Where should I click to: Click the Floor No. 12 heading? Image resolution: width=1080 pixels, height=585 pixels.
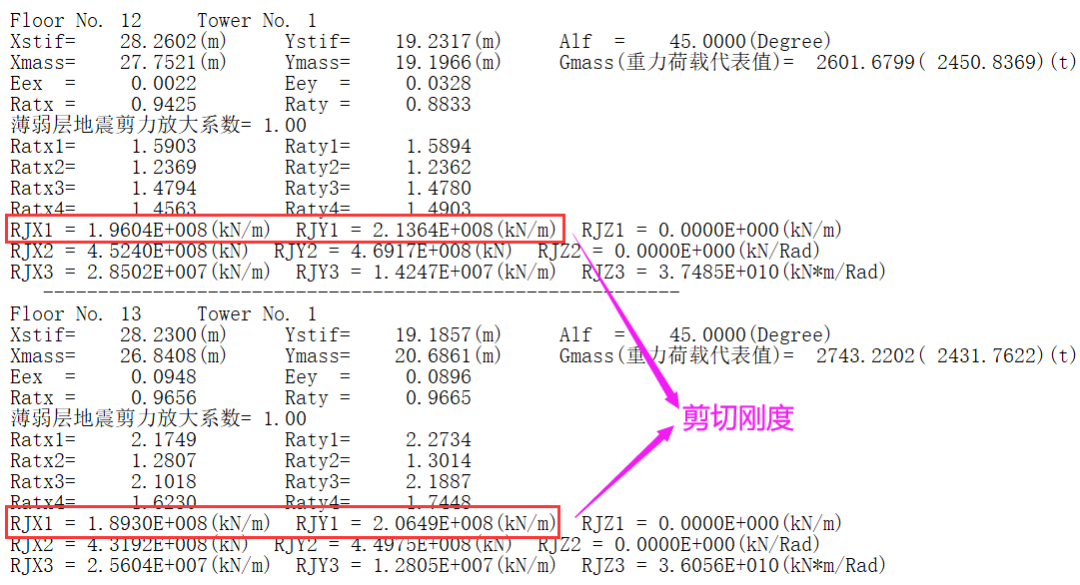pyautogui.click(x=76, y=21)
